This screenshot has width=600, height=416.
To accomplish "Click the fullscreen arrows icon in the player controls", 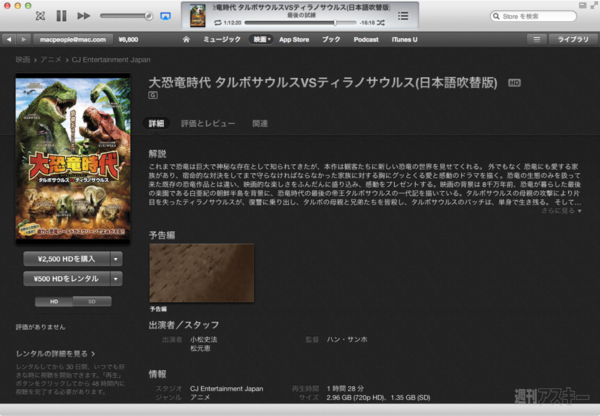I will (40, 16).
